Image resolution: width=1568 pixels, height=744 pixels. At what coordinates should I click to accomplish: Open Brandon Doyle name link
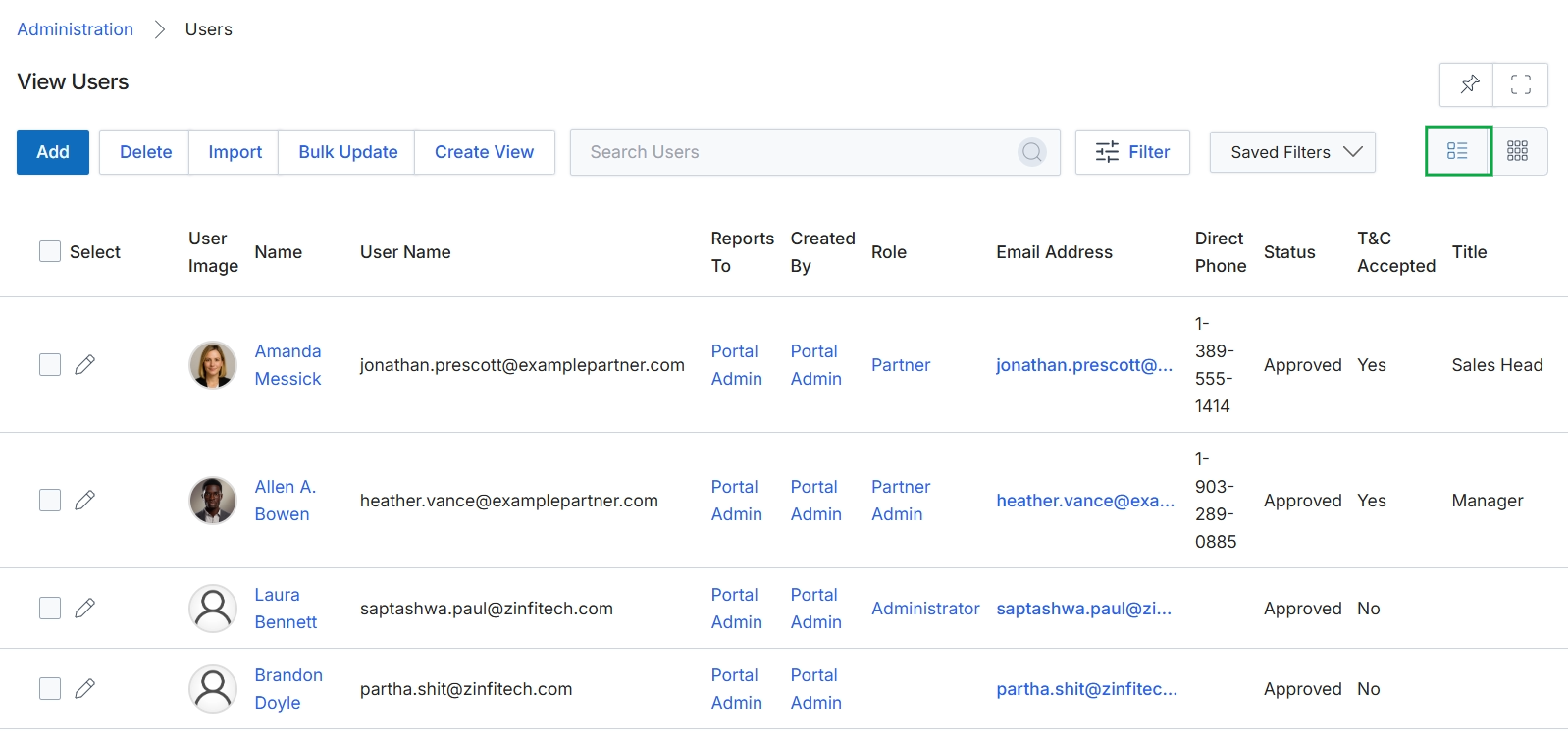(288, 689)
